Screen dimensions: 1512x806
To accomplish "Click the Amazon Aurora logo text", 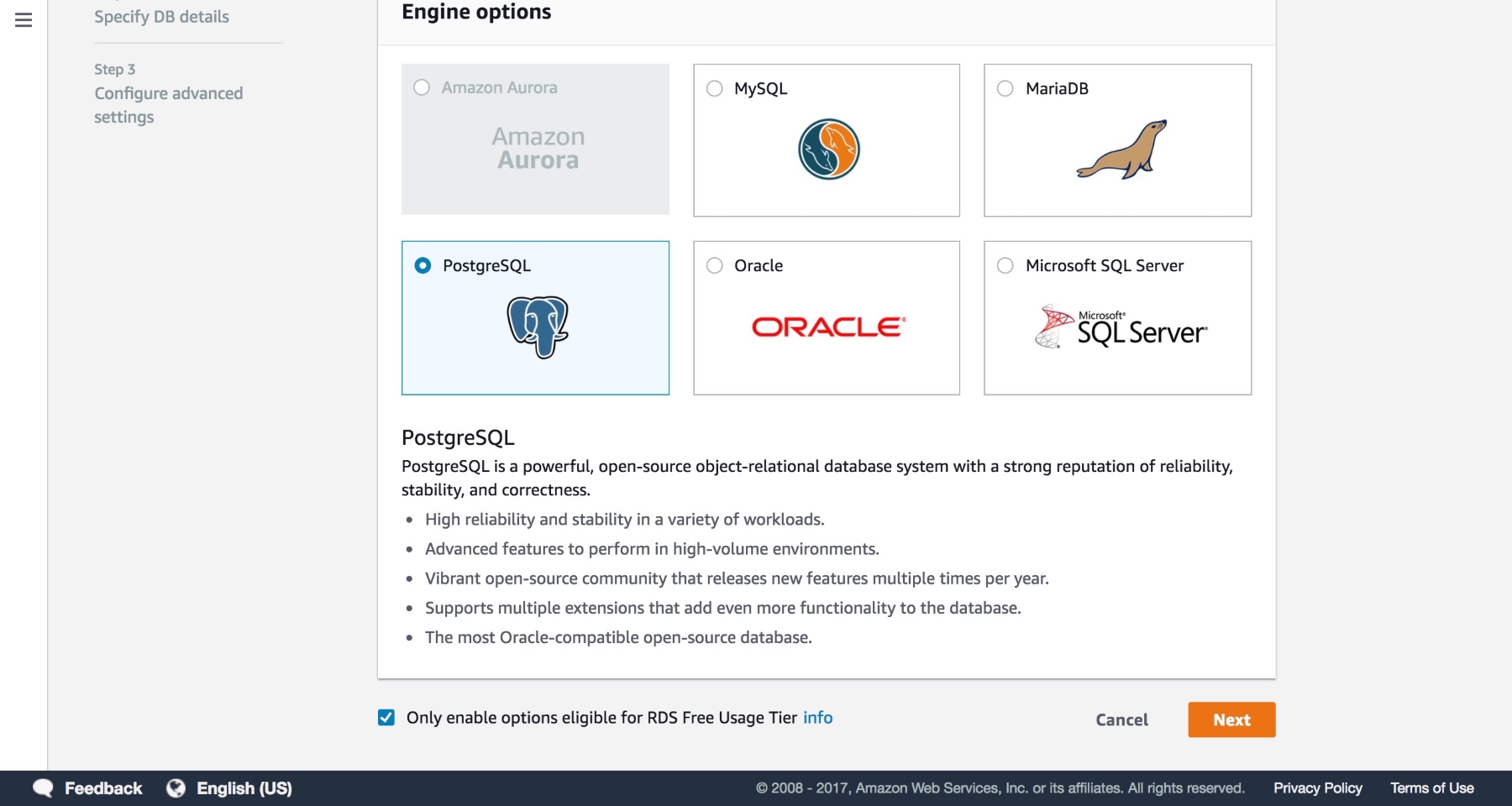I will (538, 148).
